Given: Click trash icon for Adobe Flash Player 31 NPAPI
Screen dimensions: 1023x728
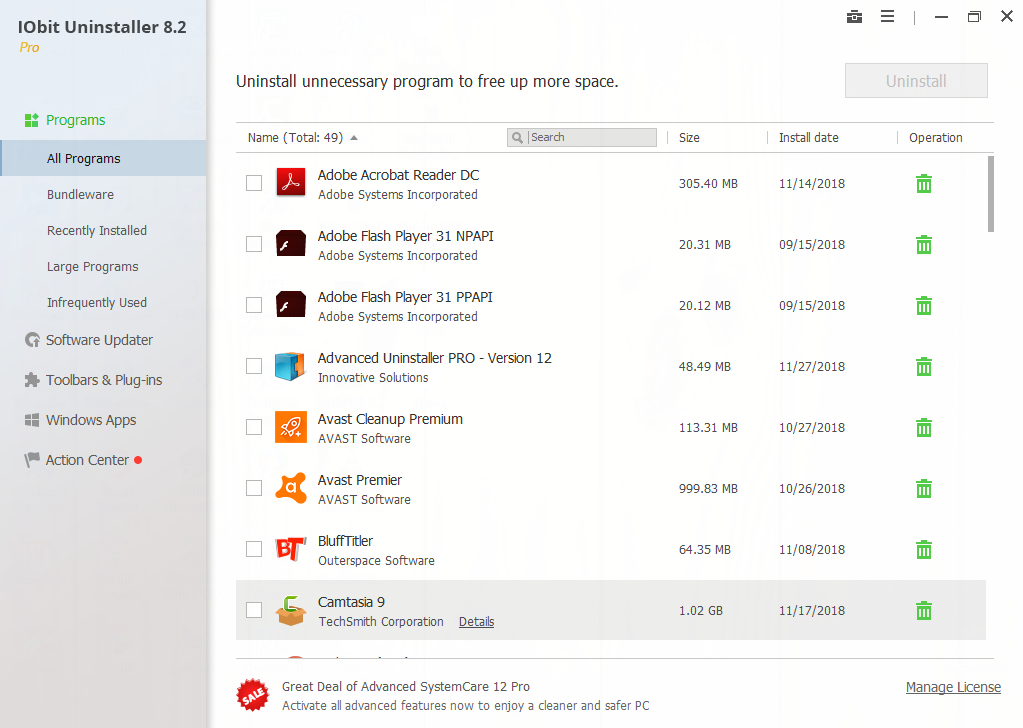Looking at the screenshot, I should point(923,245).
